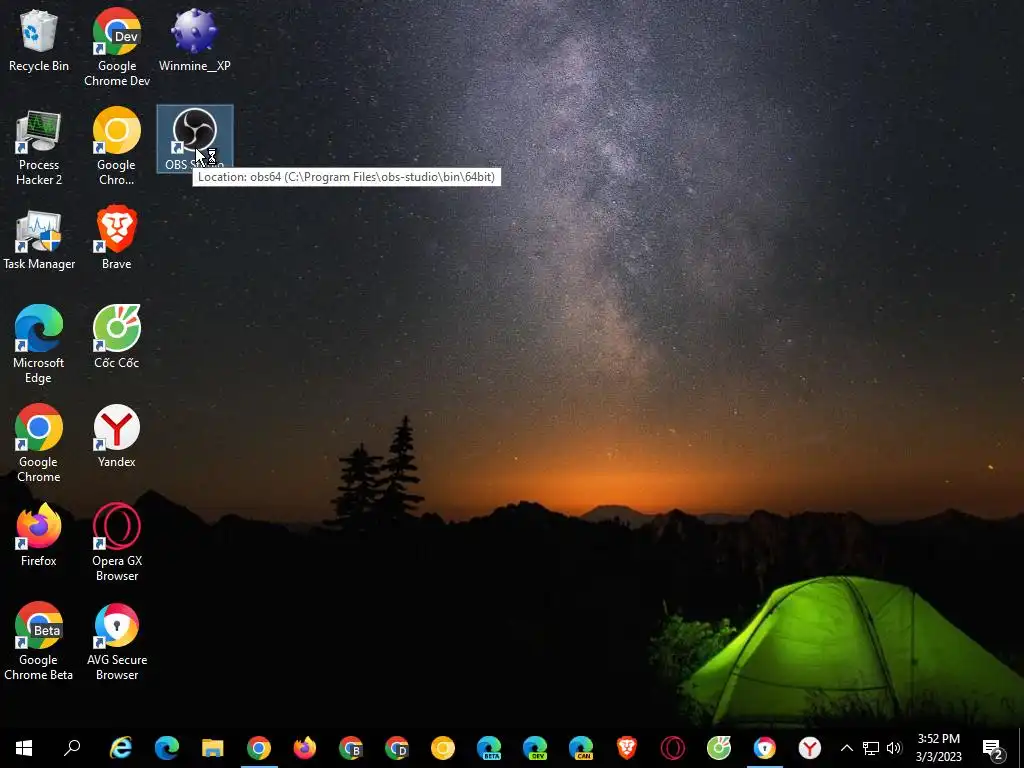
Task: Launch Brave from taskbar
Action: point(627,748)
